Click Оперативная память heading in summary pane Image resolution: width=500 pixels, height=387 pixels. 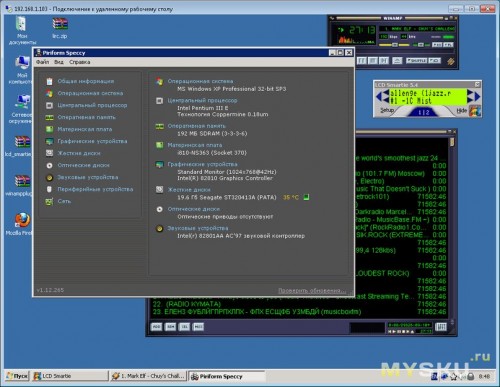tap(196, 126)
